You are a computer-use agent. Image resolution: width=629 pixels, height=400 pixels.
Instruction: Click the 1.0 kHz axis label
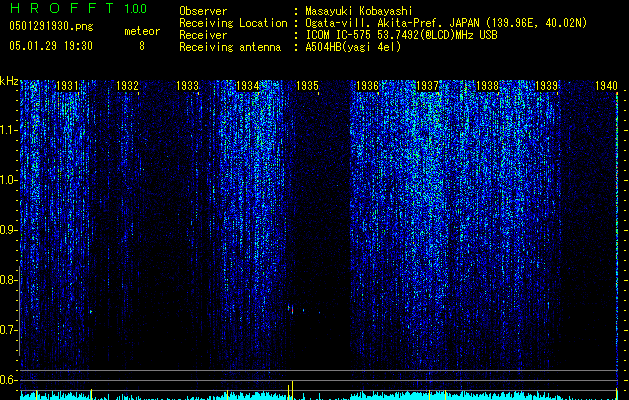[x=8, y=180]
